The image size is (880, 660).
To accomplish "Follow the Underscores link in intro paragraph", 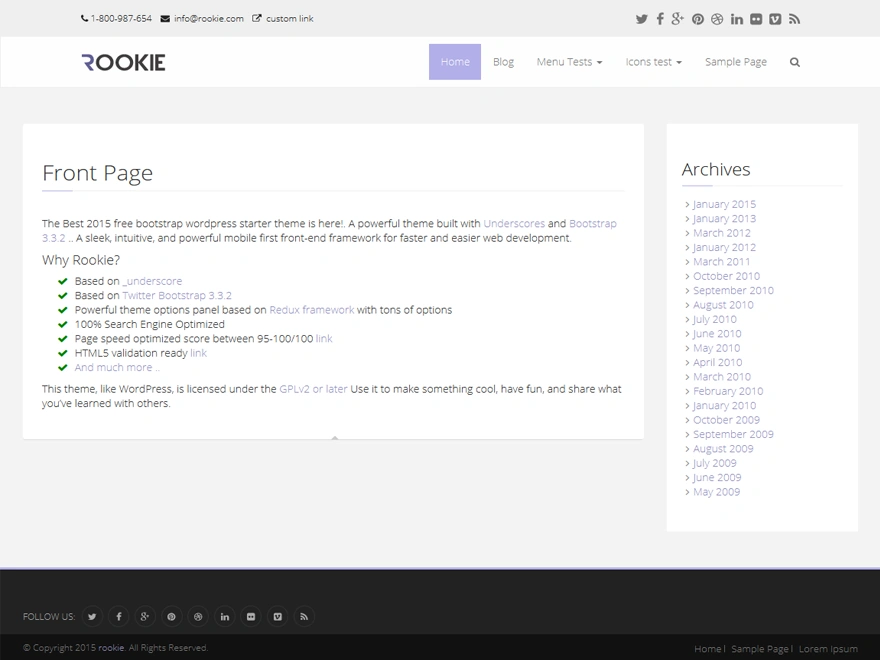I will [x=514, y=223].
